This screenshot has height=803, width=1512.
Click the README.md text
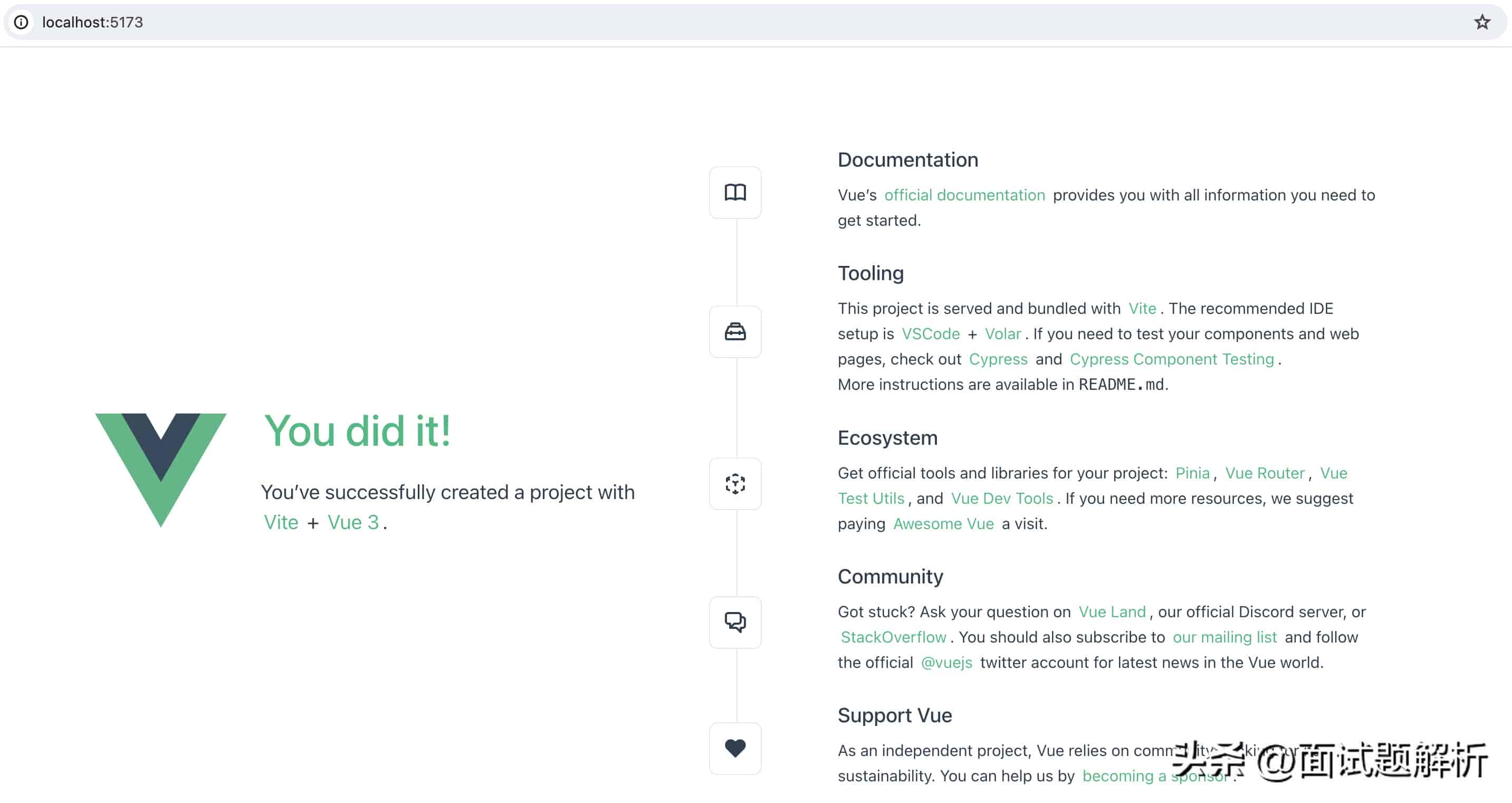click(1121, 384)
